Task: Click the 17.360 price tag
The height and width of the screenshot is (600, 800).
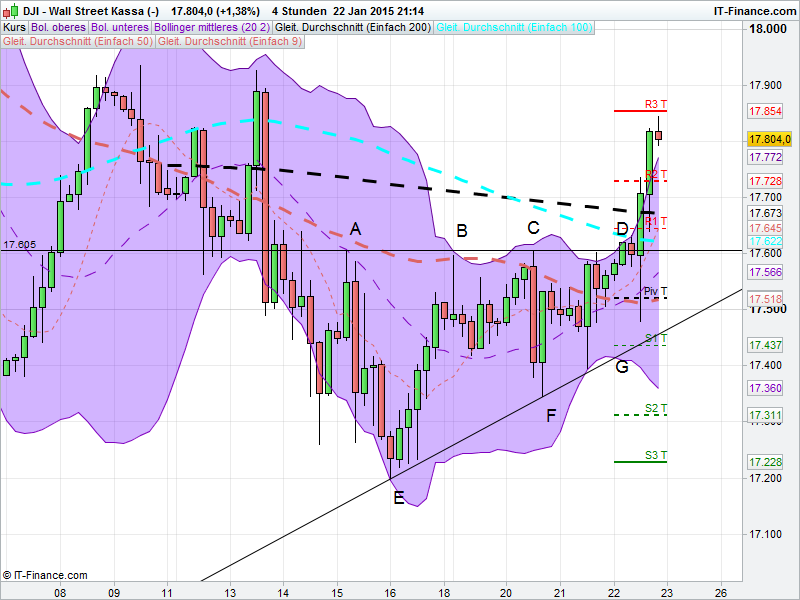Action: pyautogui.click(x=765, y=388)
